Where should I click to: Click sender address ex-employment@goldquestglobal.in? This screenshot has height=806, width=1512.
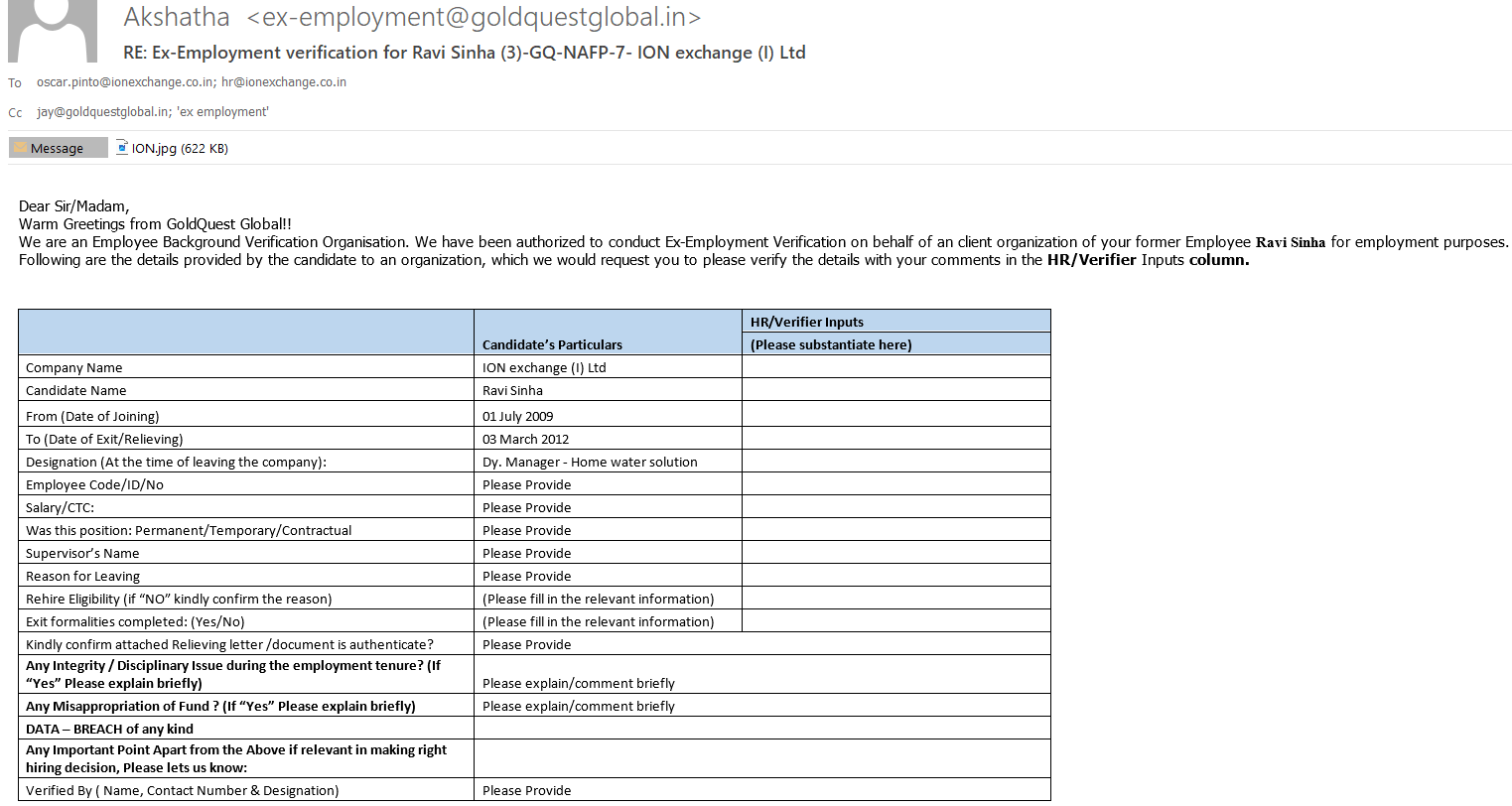pyautogui.click(x=474, y=17)
